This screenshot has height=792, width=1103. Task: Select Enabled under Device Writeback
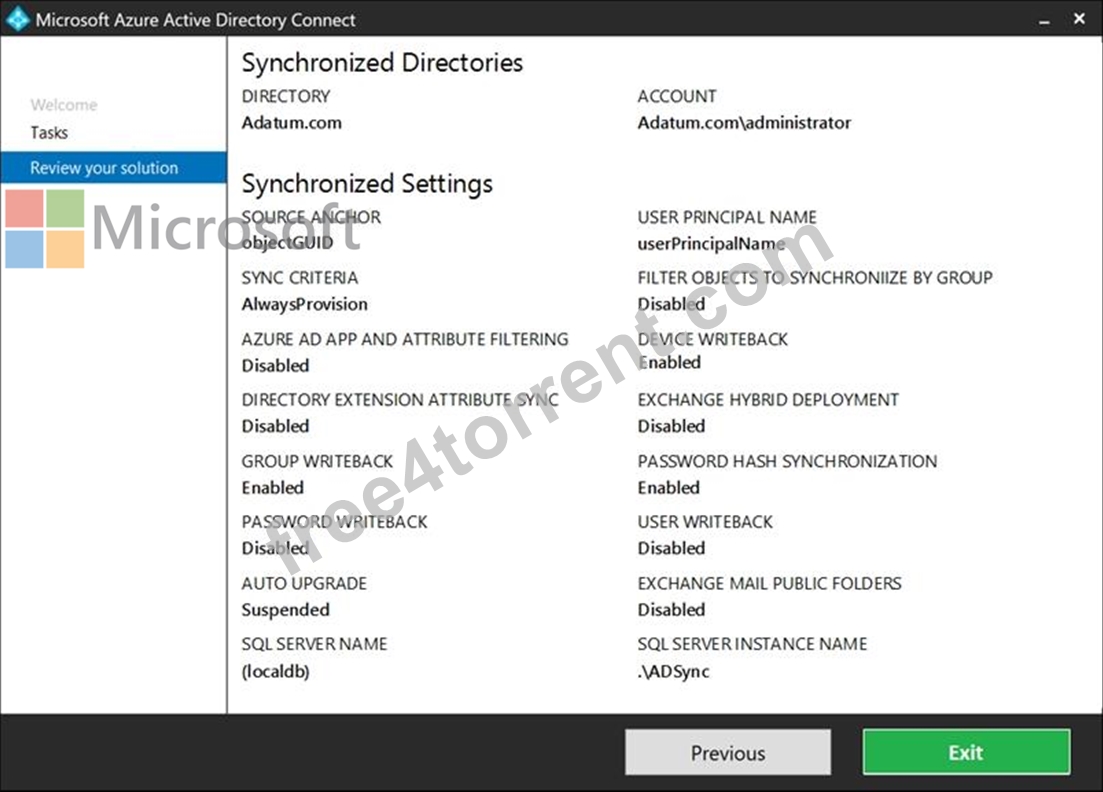670,363
